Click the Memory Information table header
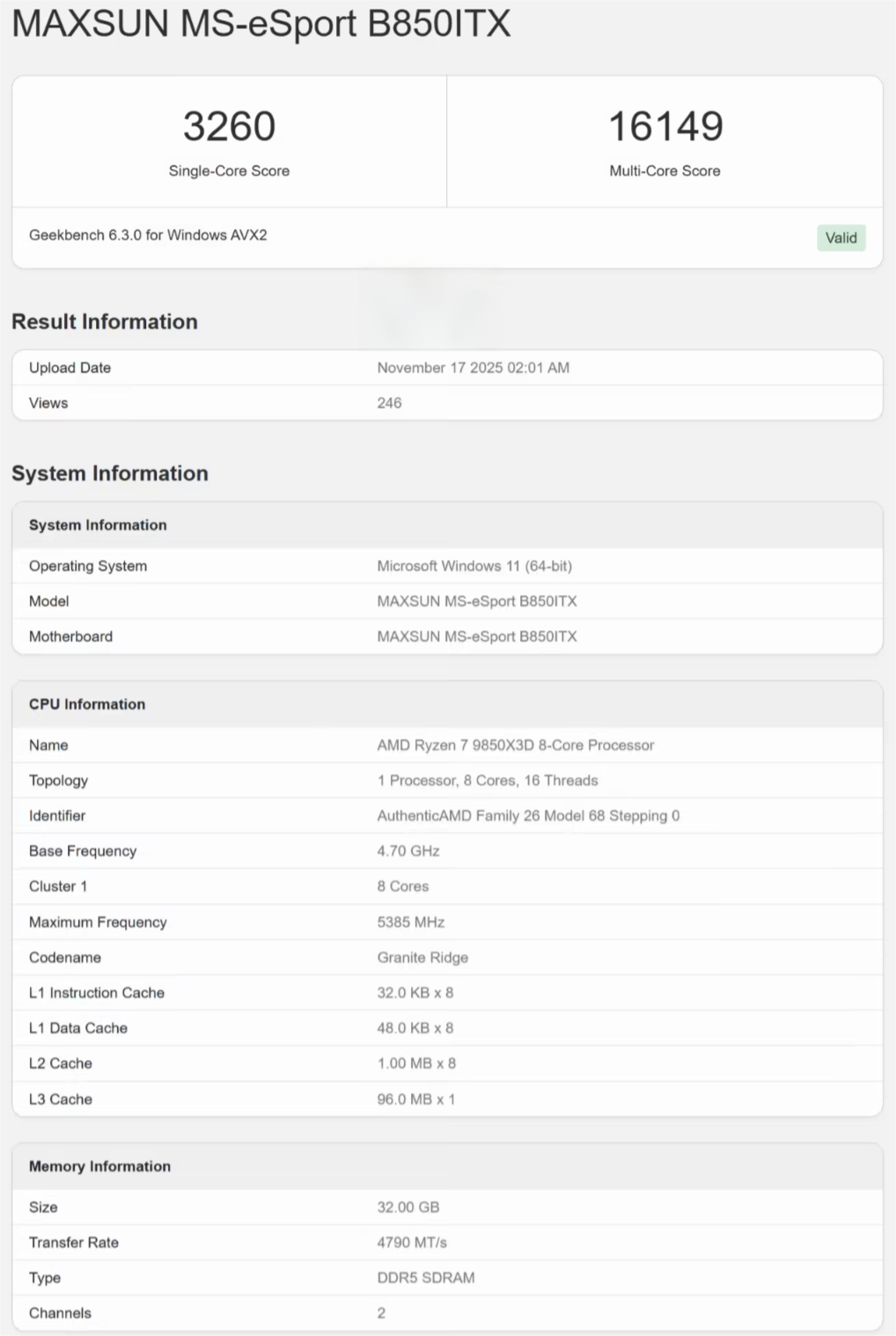 point(99,1166)
